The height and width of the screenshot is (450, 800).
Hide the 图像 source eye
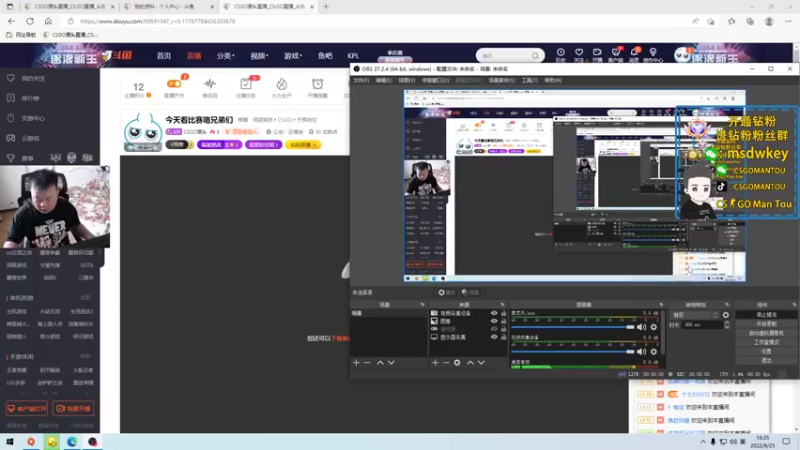point(494,321)
